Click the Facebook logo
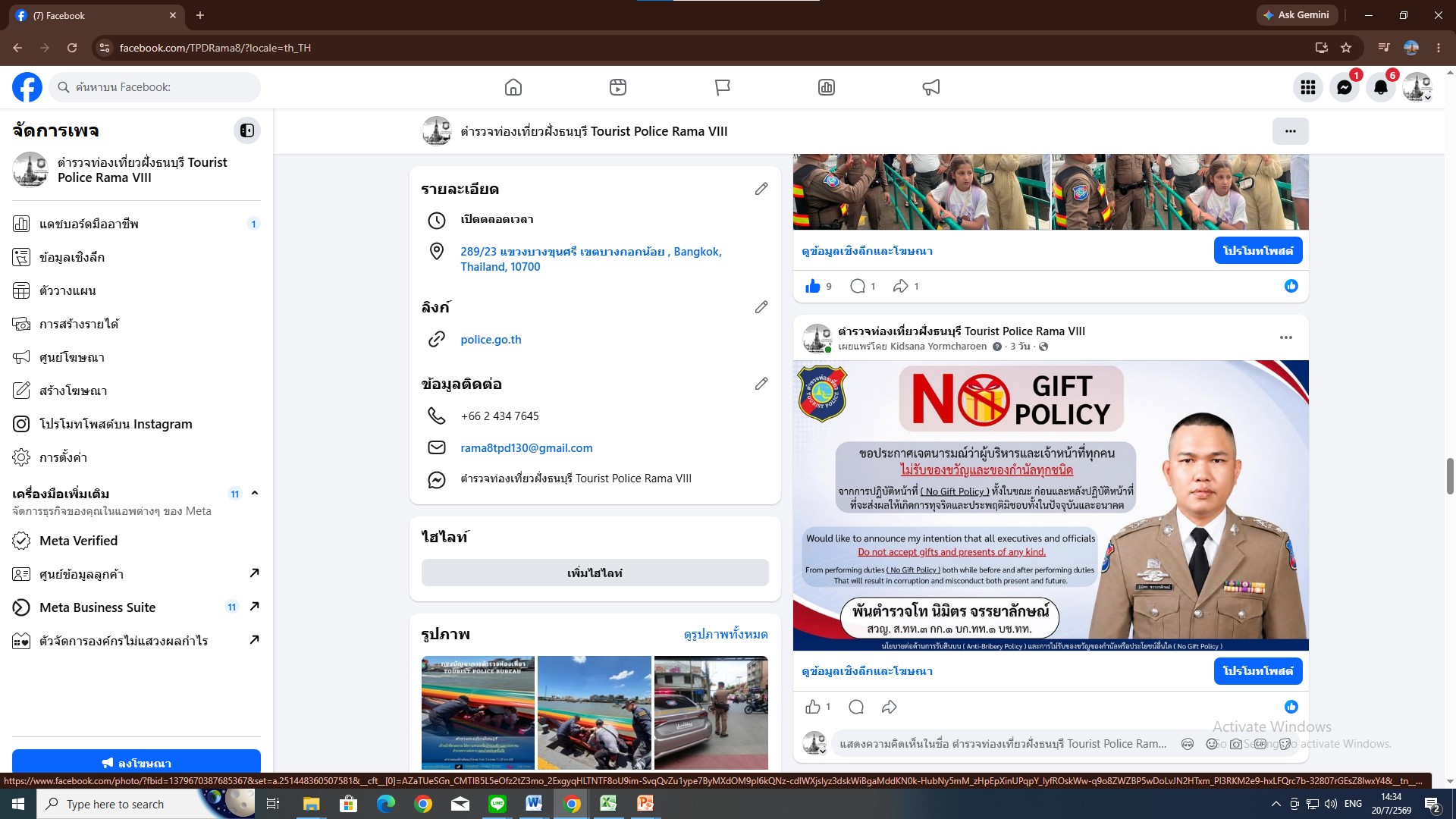The width and height of the screenshot is (1456, 819). click(27, 87)
